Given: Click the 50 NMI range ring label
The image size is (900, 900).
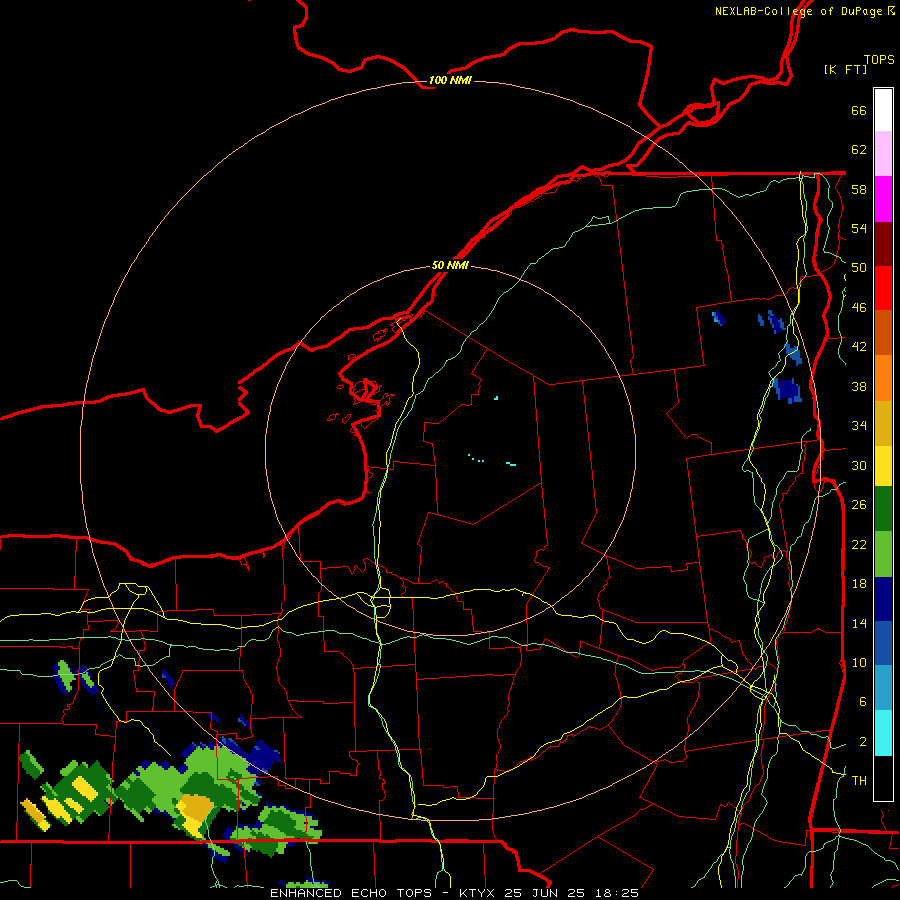Looking at the screenshot, I should (450, 265).
